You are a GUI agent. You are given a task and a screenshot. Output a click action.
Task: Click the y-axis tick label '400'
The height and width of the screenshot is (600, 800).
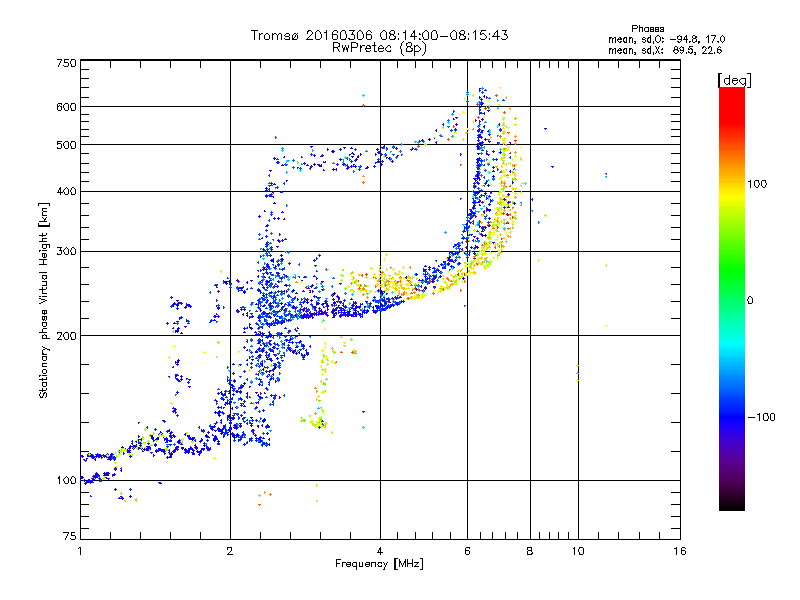coord(66,192)
